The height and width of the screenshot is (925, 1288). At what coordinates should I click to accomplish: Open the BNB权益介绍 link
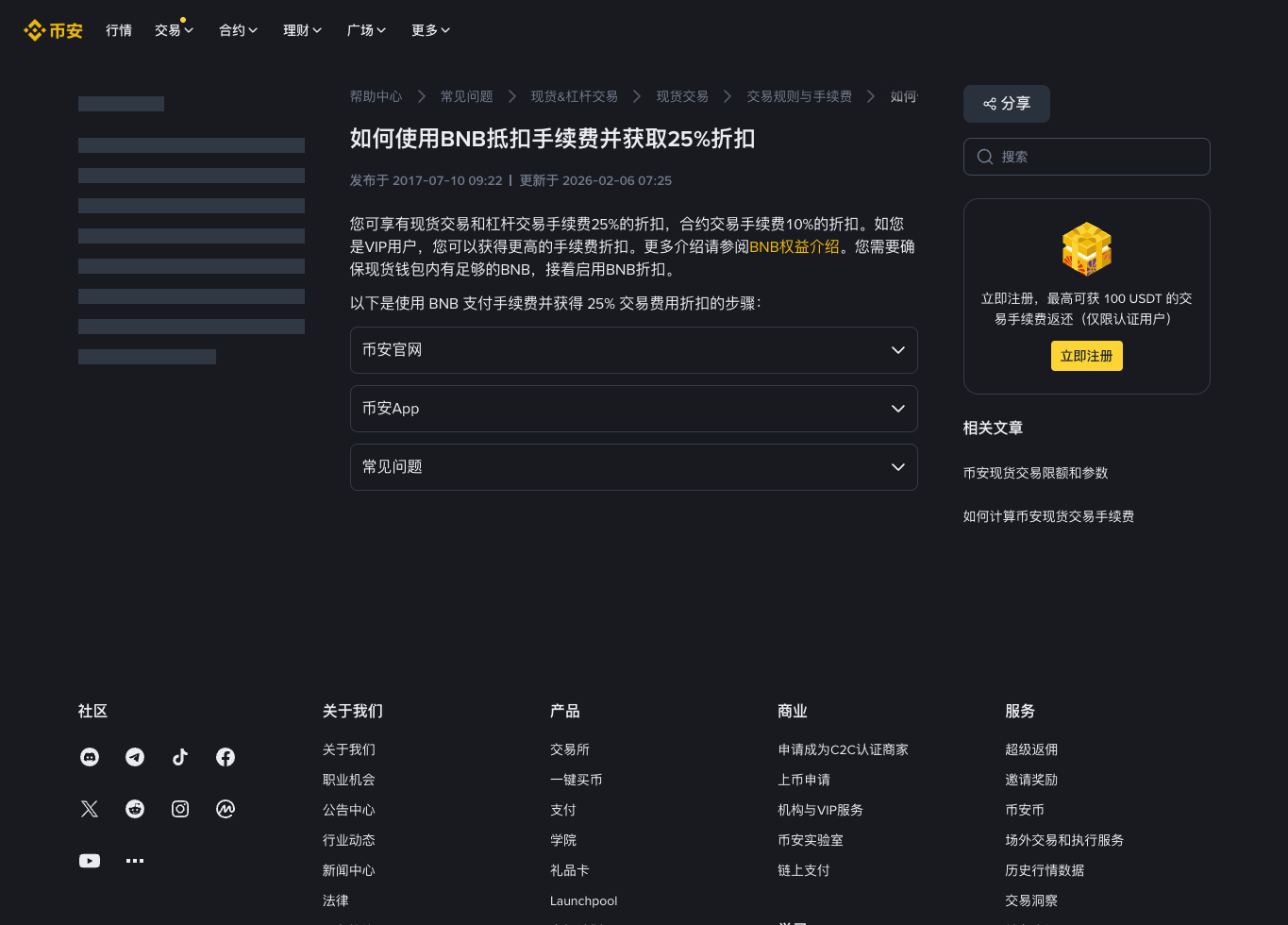tap(794, 246)
